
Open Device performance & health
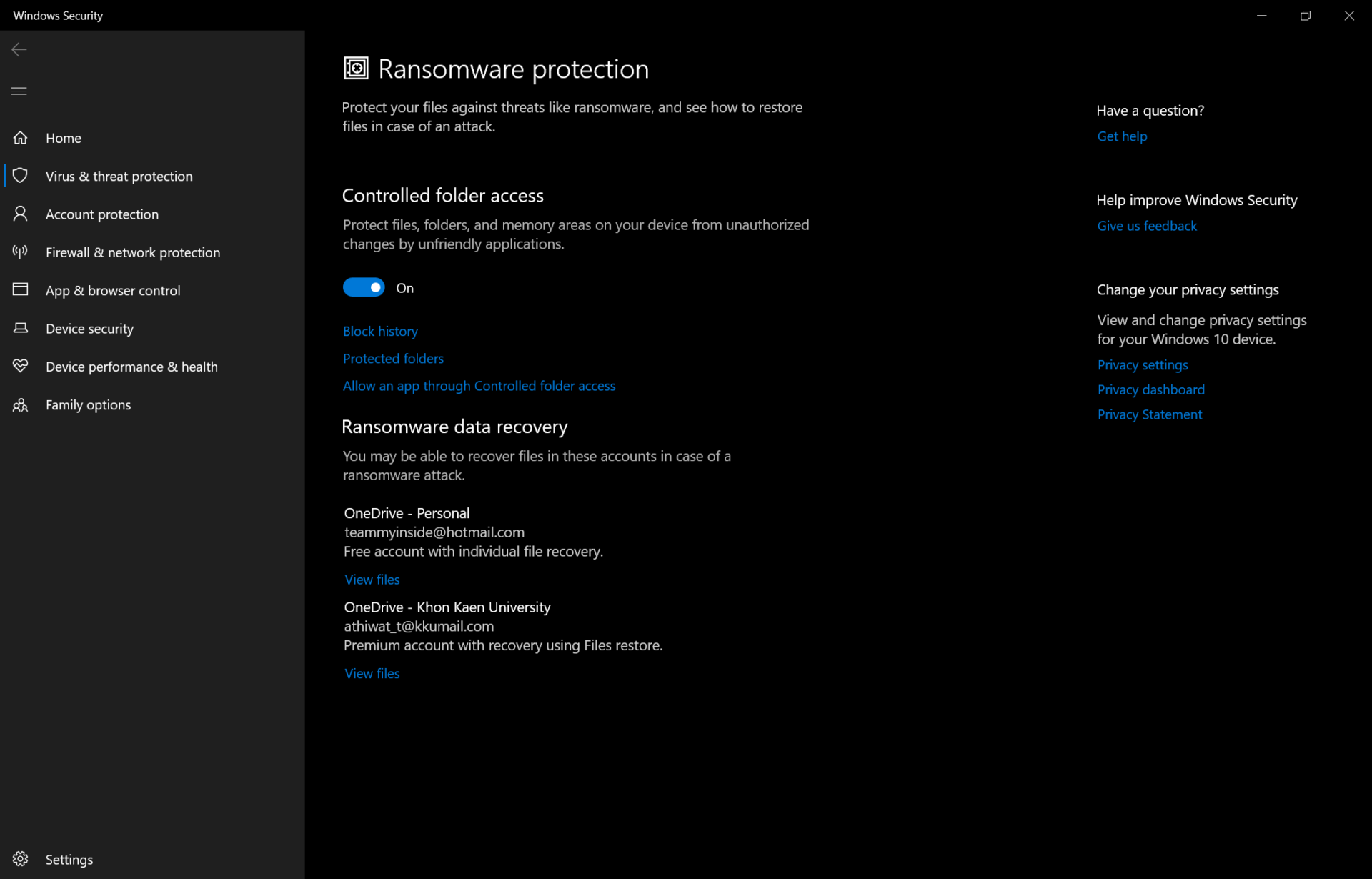click(131, 366)
